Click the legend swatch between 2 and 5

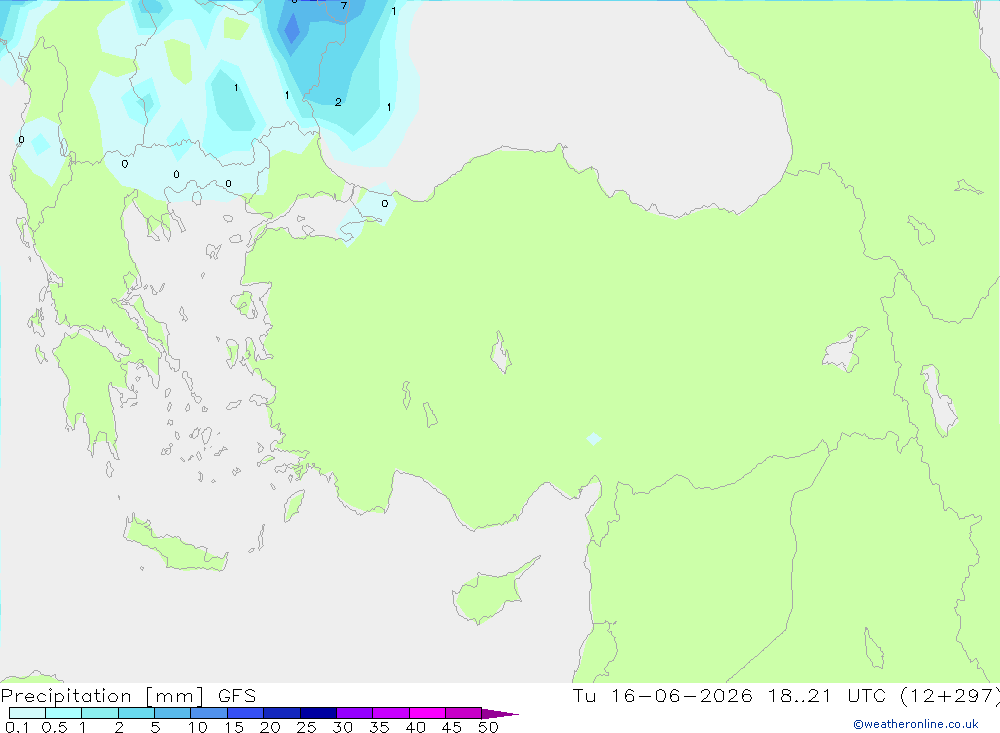[136, 713]
